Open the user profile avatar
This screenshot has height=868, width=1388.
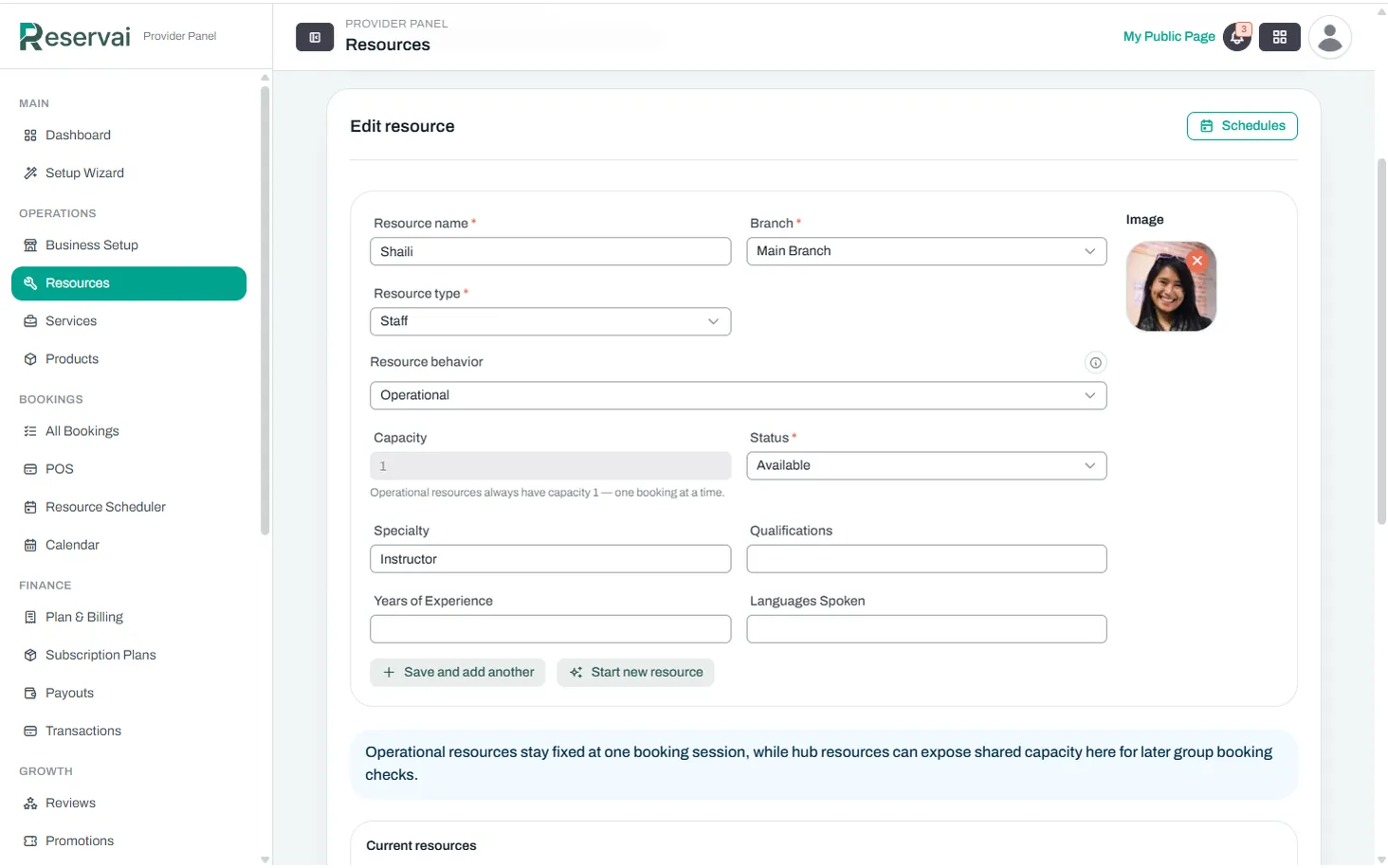[x=1329, y=37]
